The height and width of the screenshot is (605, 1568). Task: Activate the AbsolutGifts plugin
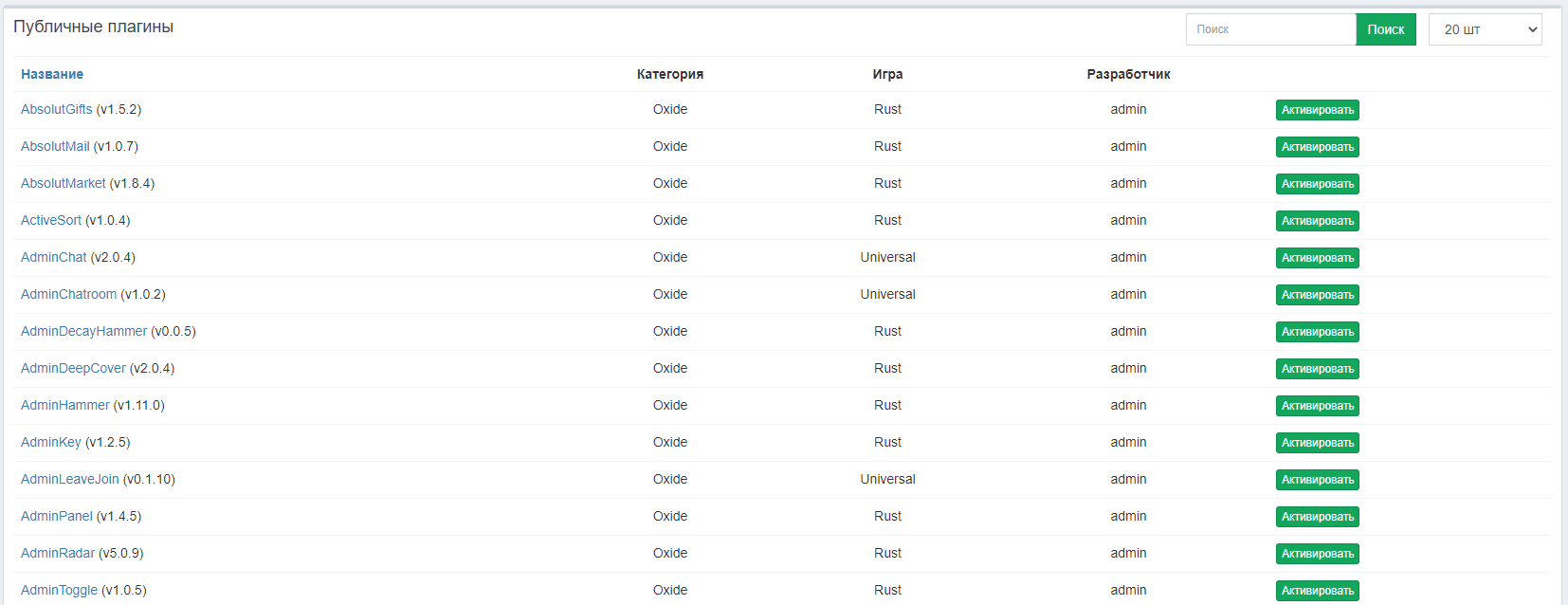pyautogui.click(x=1317, y=110)
